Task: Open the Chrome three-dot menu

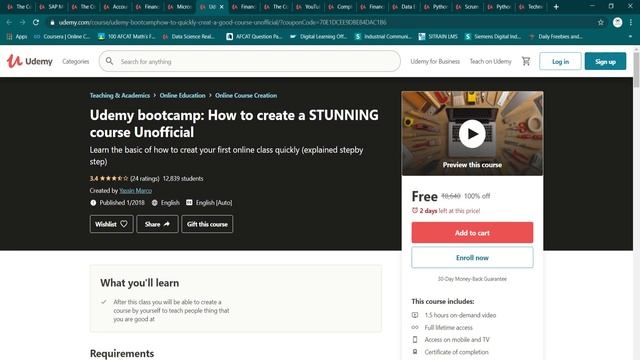Action: point(631,22)
